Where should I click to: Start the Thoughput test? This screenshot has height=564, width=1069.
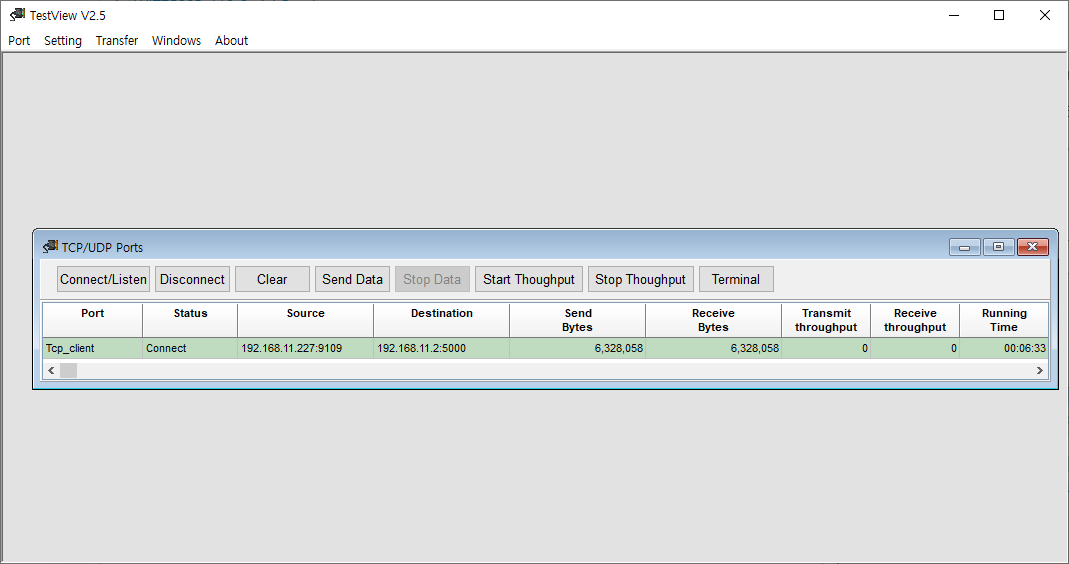[x=529, y=279]
